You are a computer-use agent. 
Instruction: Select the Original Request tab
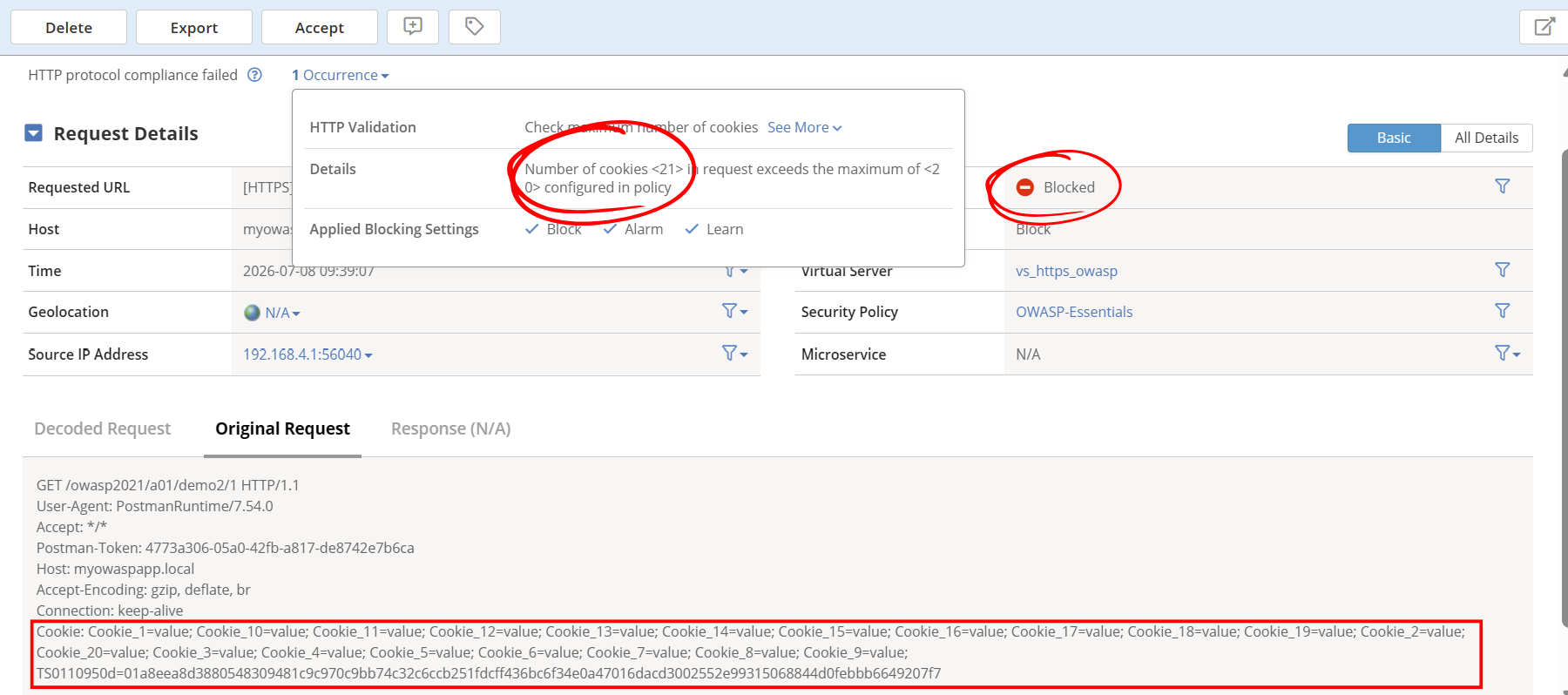(x=282, y=428)
